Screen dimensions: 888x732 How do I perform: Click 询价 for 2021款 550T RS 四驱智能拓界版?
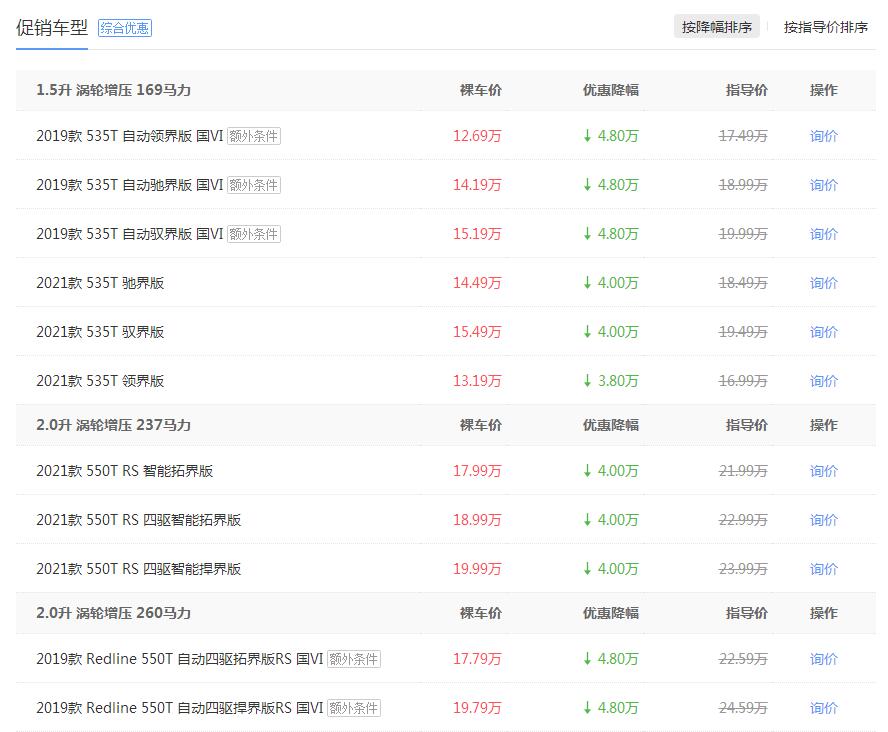pyautogui.click(x=823, y=520)
